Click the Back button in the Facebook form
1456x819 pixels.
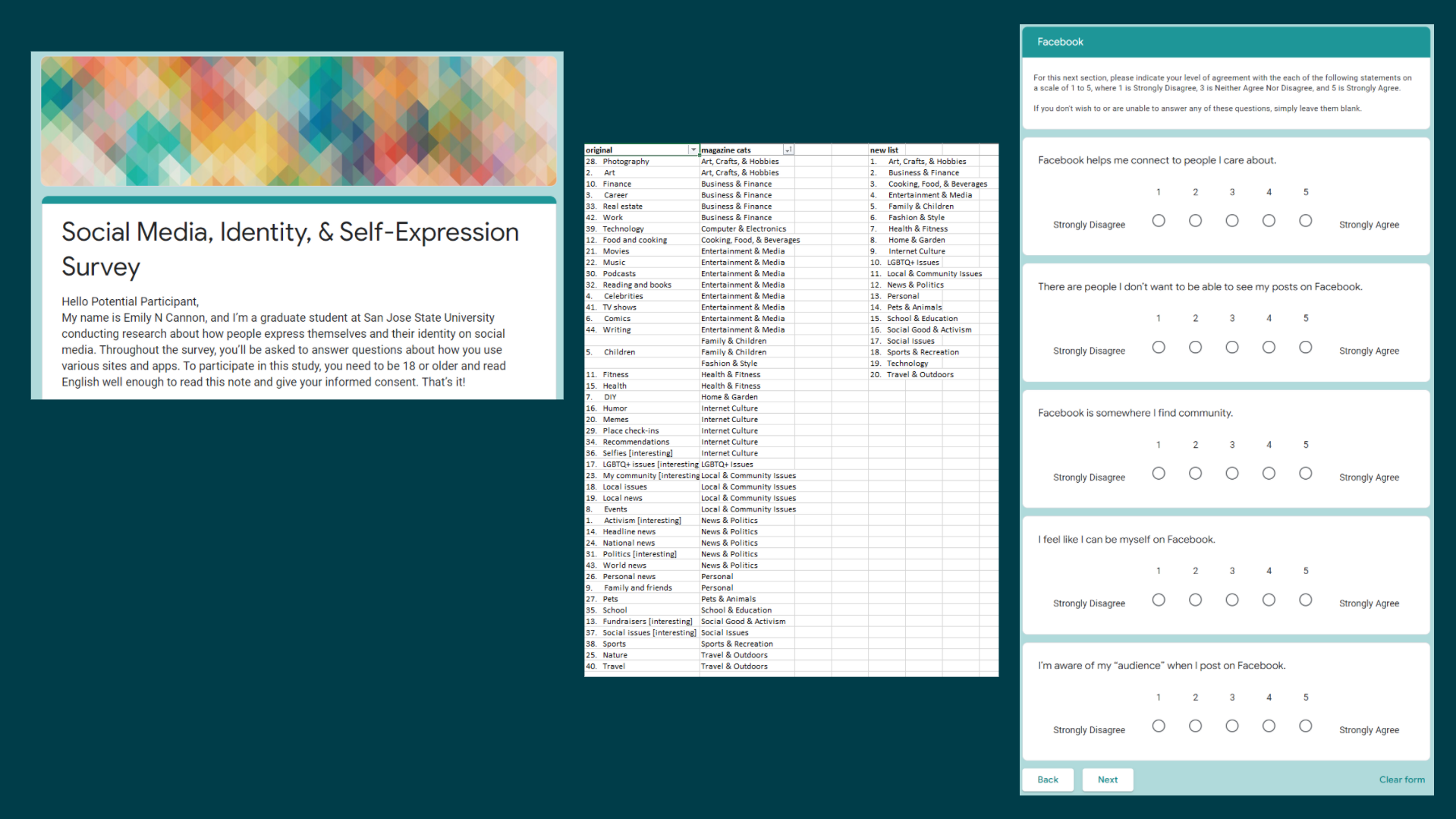(x=1048, y=780)
